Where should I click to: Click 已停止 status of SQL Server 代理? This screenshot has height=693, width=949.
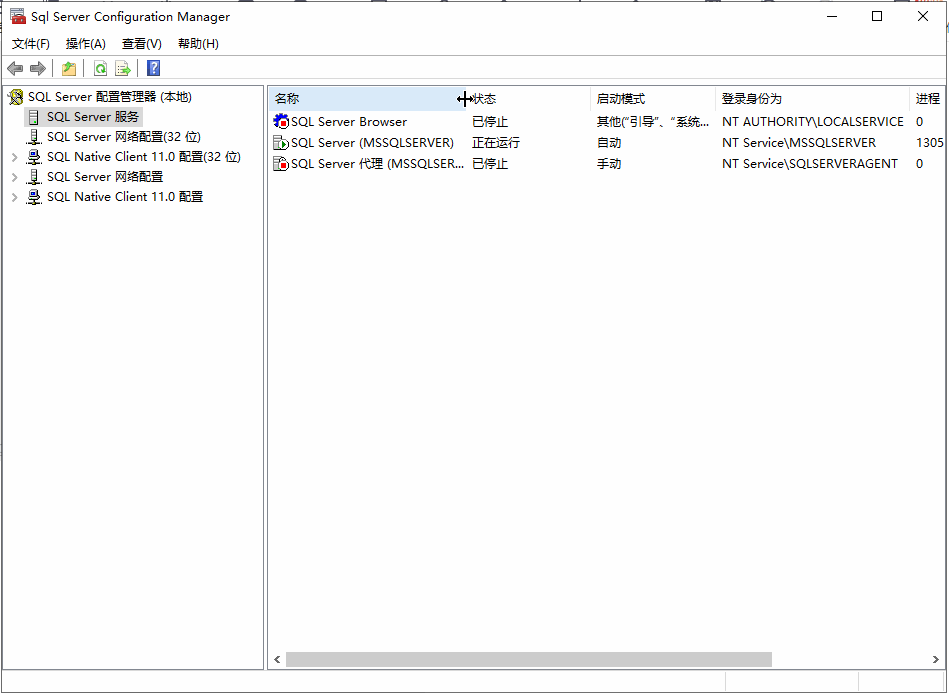click(x=490, y=163)
